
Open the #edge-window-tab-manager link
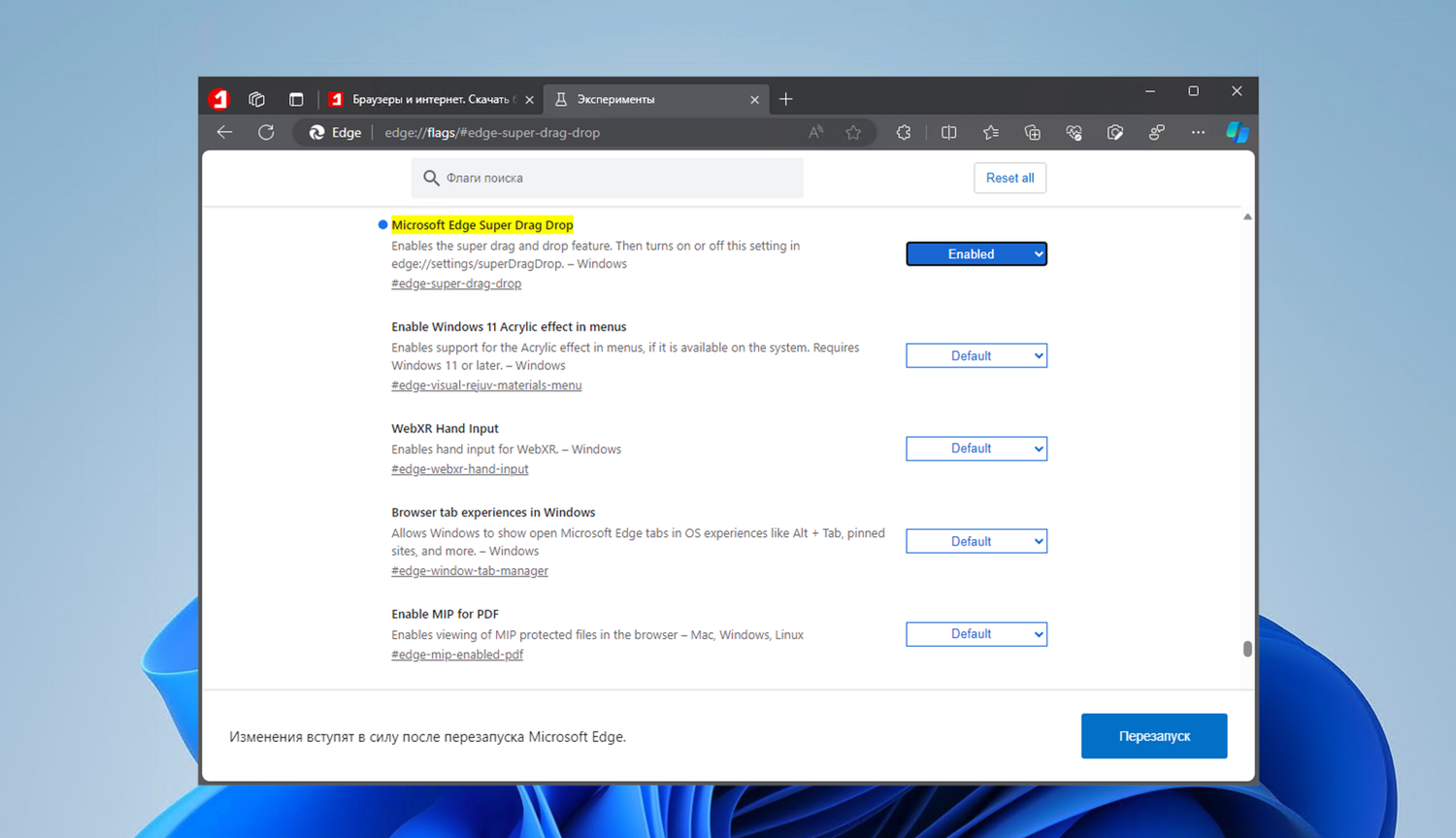tap(470, 571)
